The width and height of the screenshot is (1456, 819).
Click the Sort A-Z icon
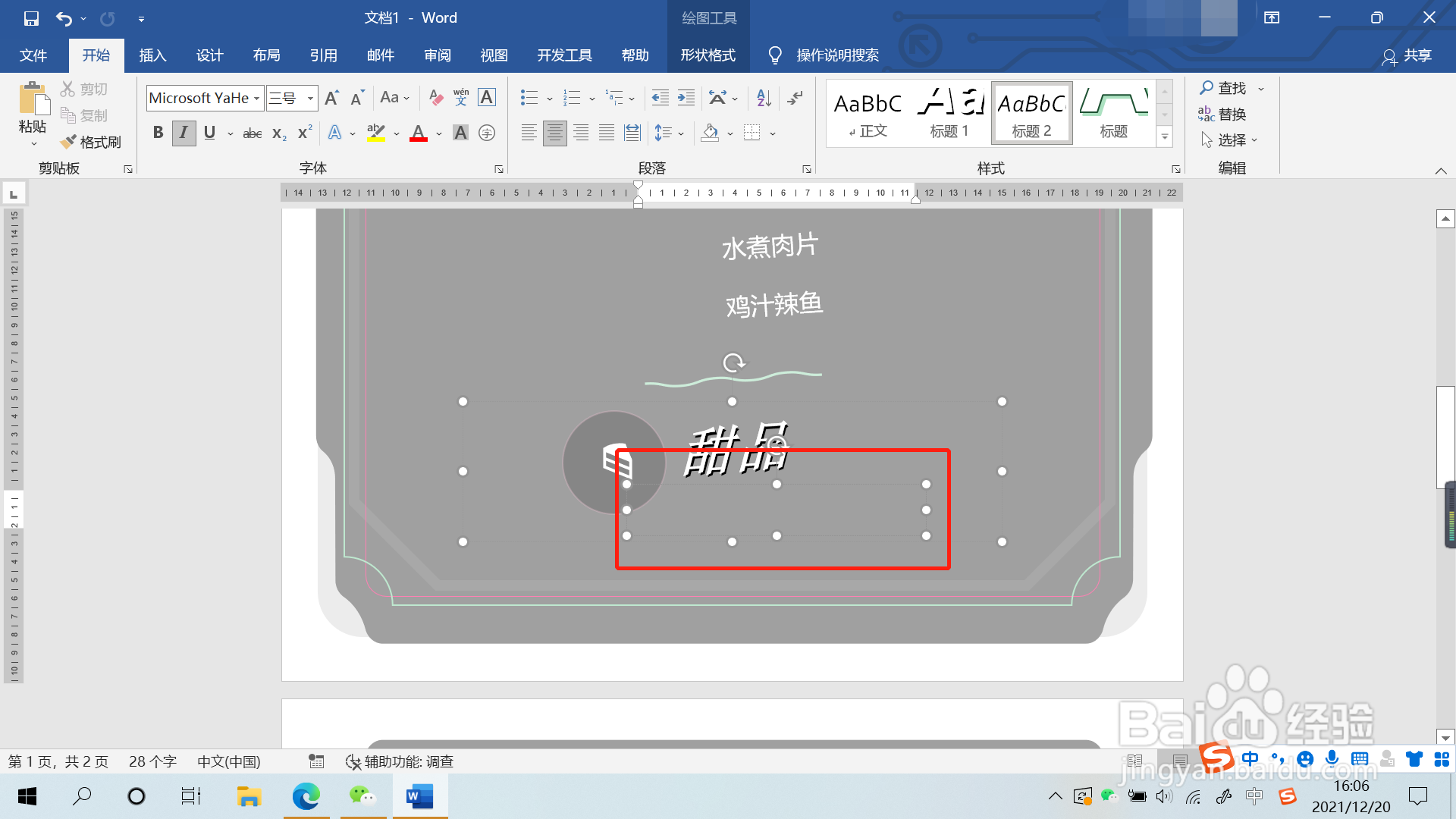(764, 98)
